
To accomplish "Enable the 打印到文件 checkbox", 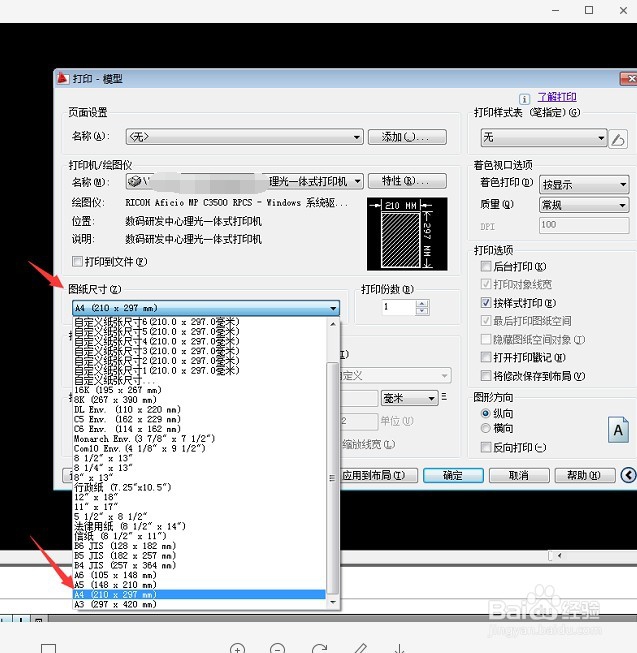I will point(77,262).
